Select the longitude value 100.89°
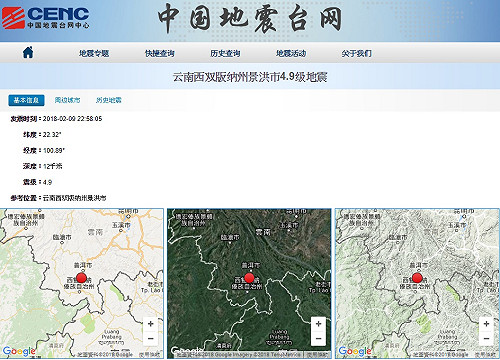Image resolution: width=500 pixels, height=360 pixels. pos(54,151)
